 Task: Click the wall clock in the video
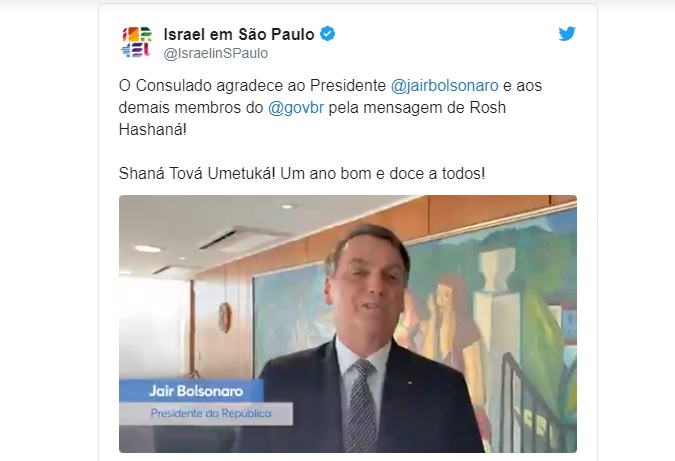[224, 317]
